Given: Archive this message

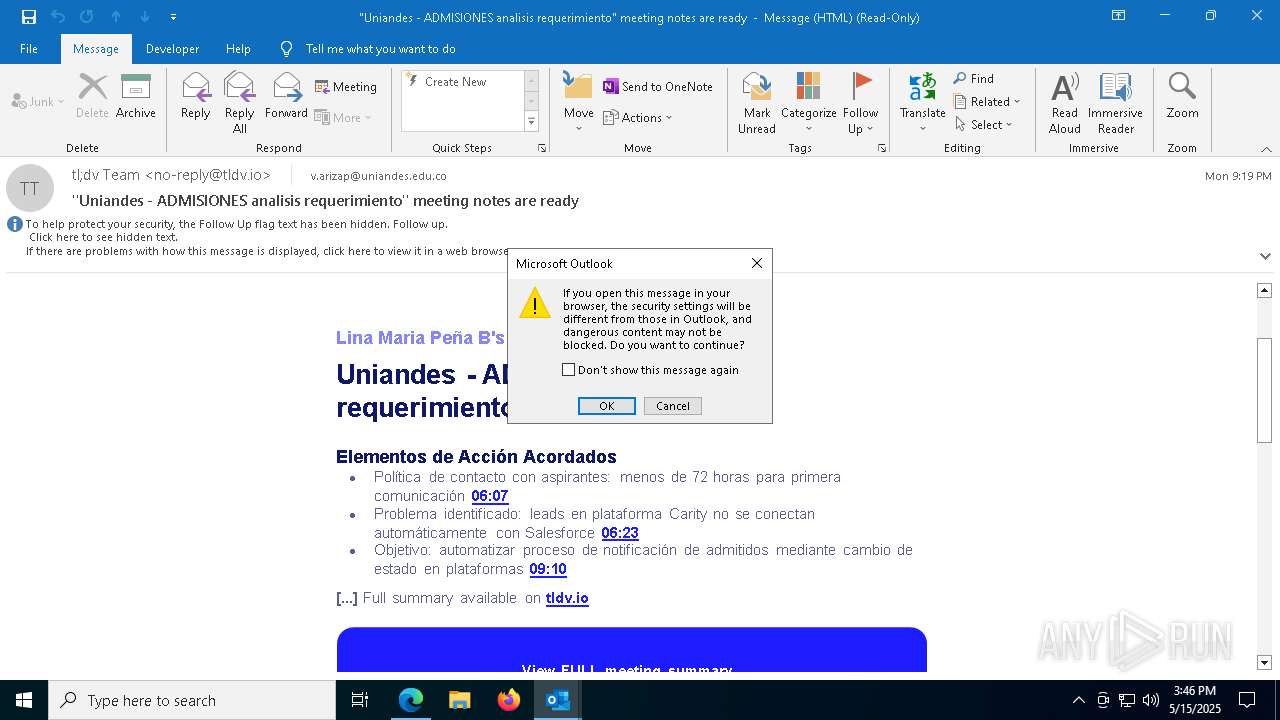Looking at the screenshot, I should [136, 95].
